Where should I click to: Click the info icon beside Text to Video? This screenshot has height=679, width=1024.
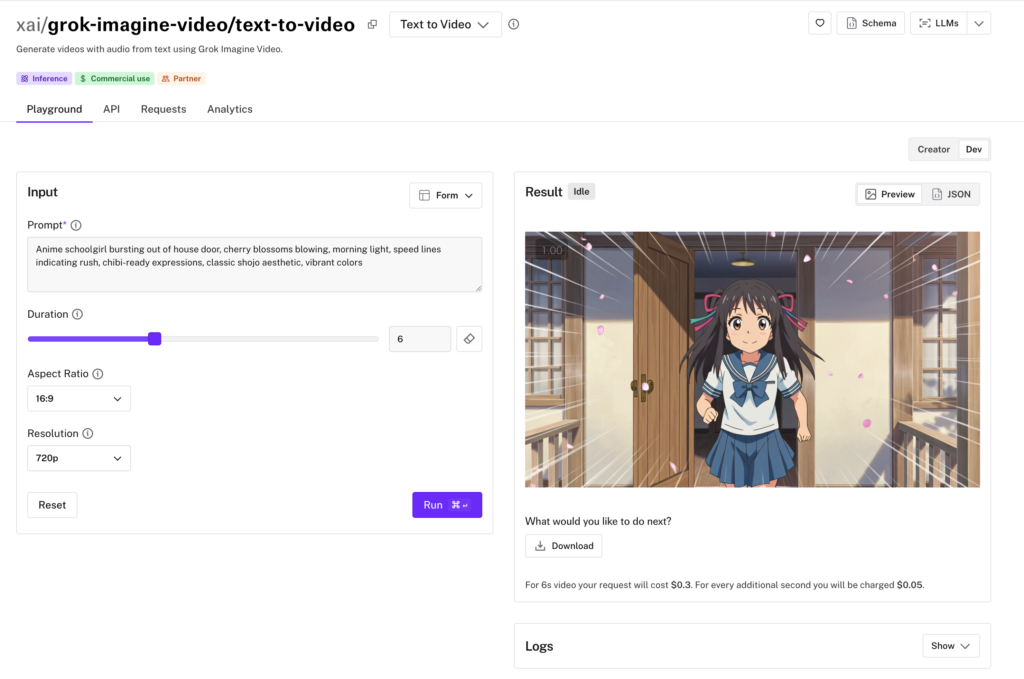click(514, 25)
